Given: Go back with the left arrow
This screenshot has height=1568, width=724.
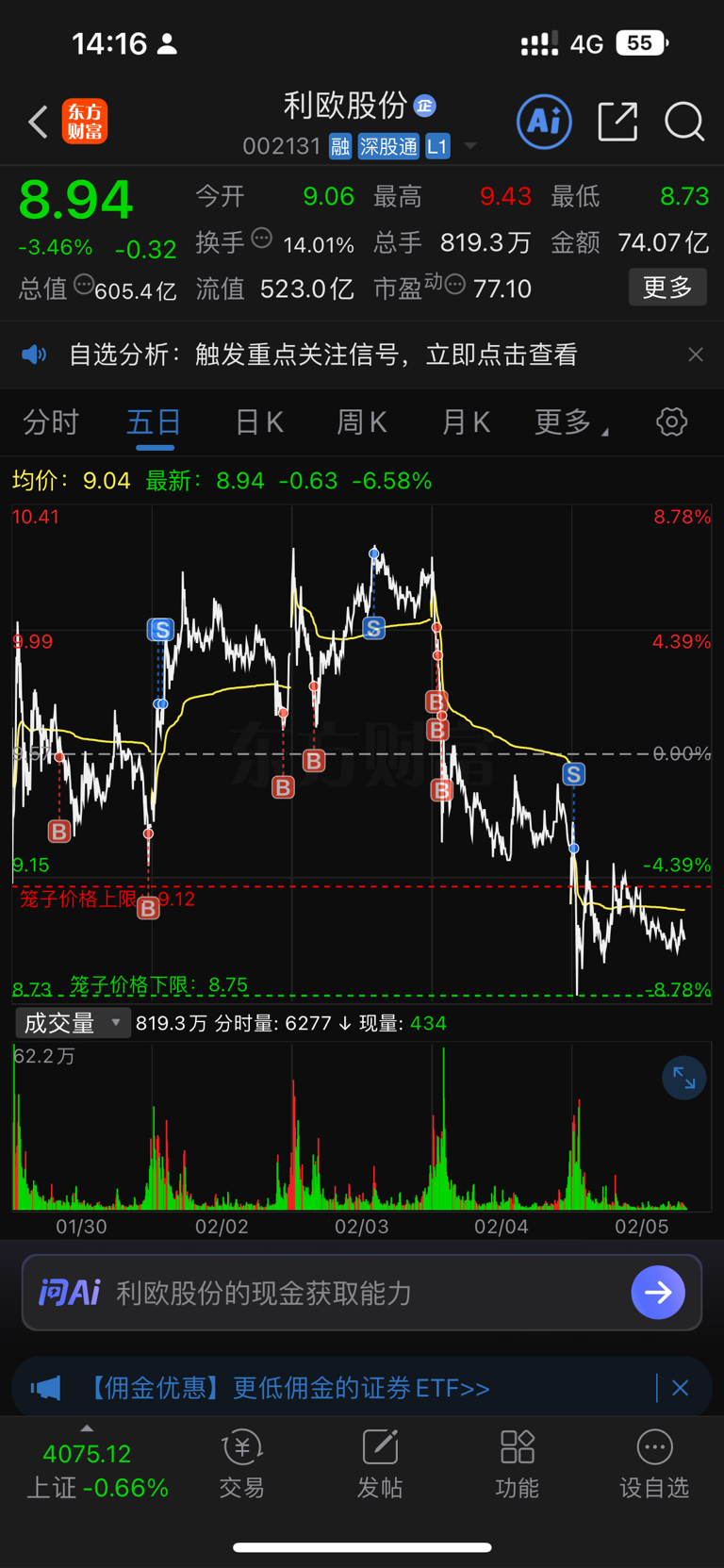Looking at the screenshot, I should pyautogui.click(x=38, y=122).
